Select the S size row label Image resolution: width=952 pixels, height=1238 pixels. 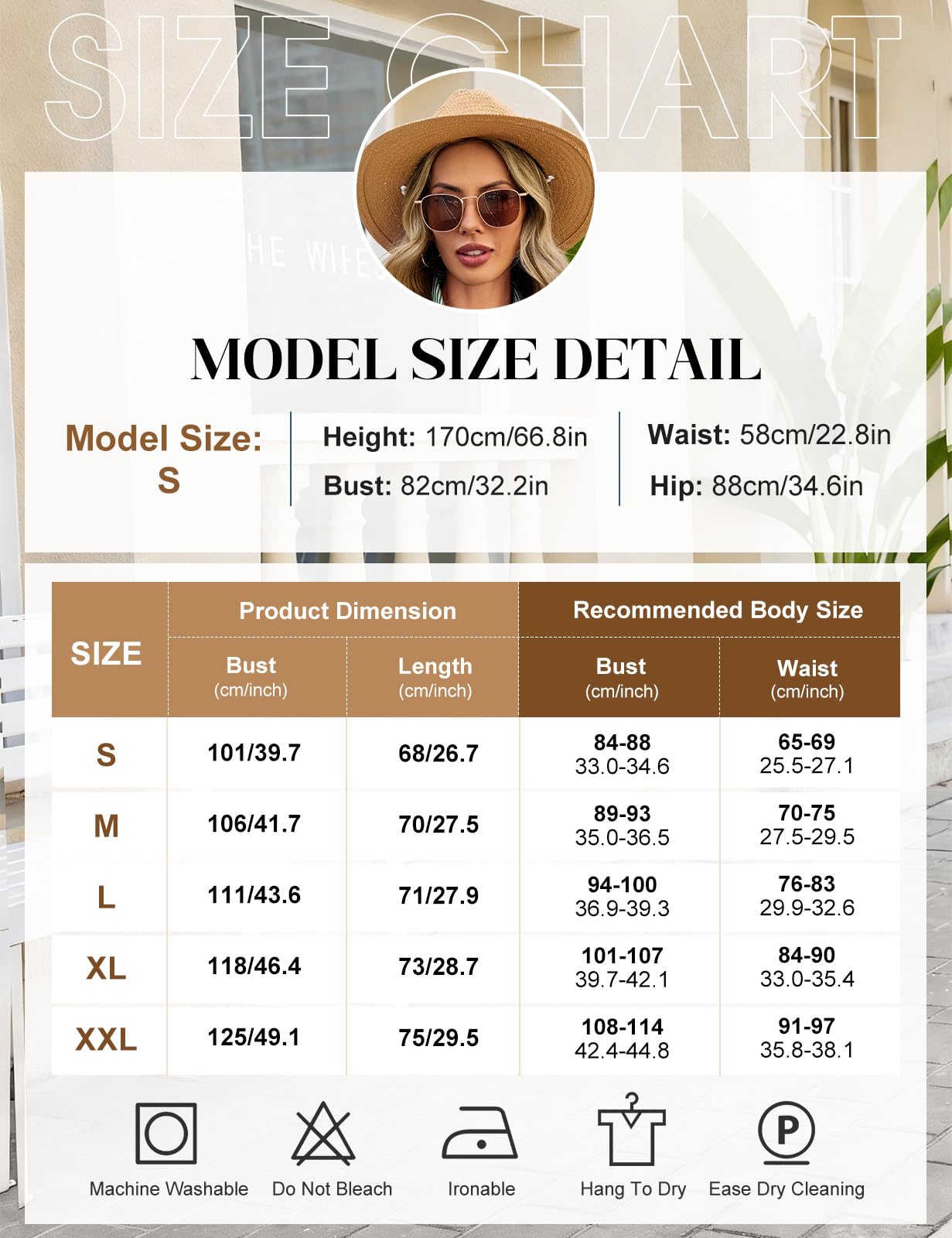107,755
